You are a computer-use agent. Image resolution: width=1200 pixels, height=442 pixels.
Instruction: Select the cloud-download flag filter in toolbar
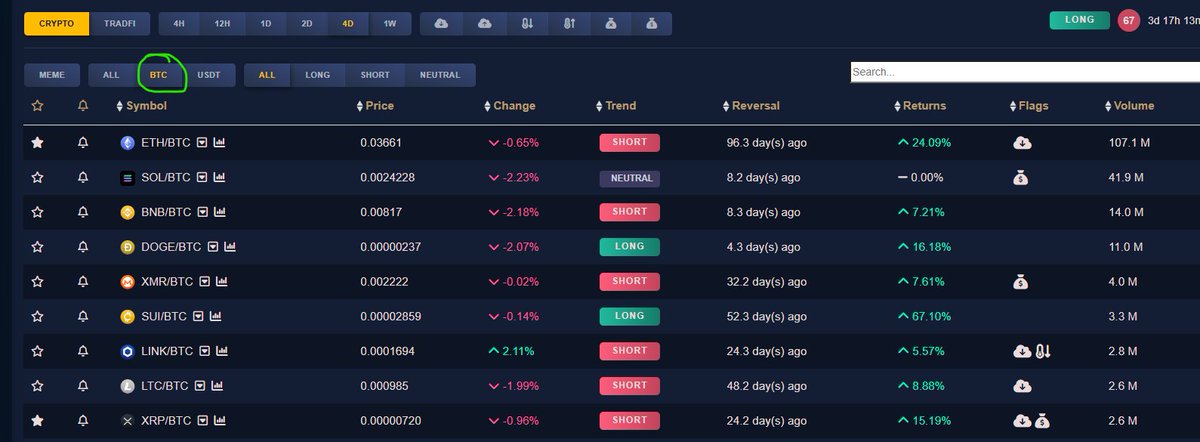(442, 24)
